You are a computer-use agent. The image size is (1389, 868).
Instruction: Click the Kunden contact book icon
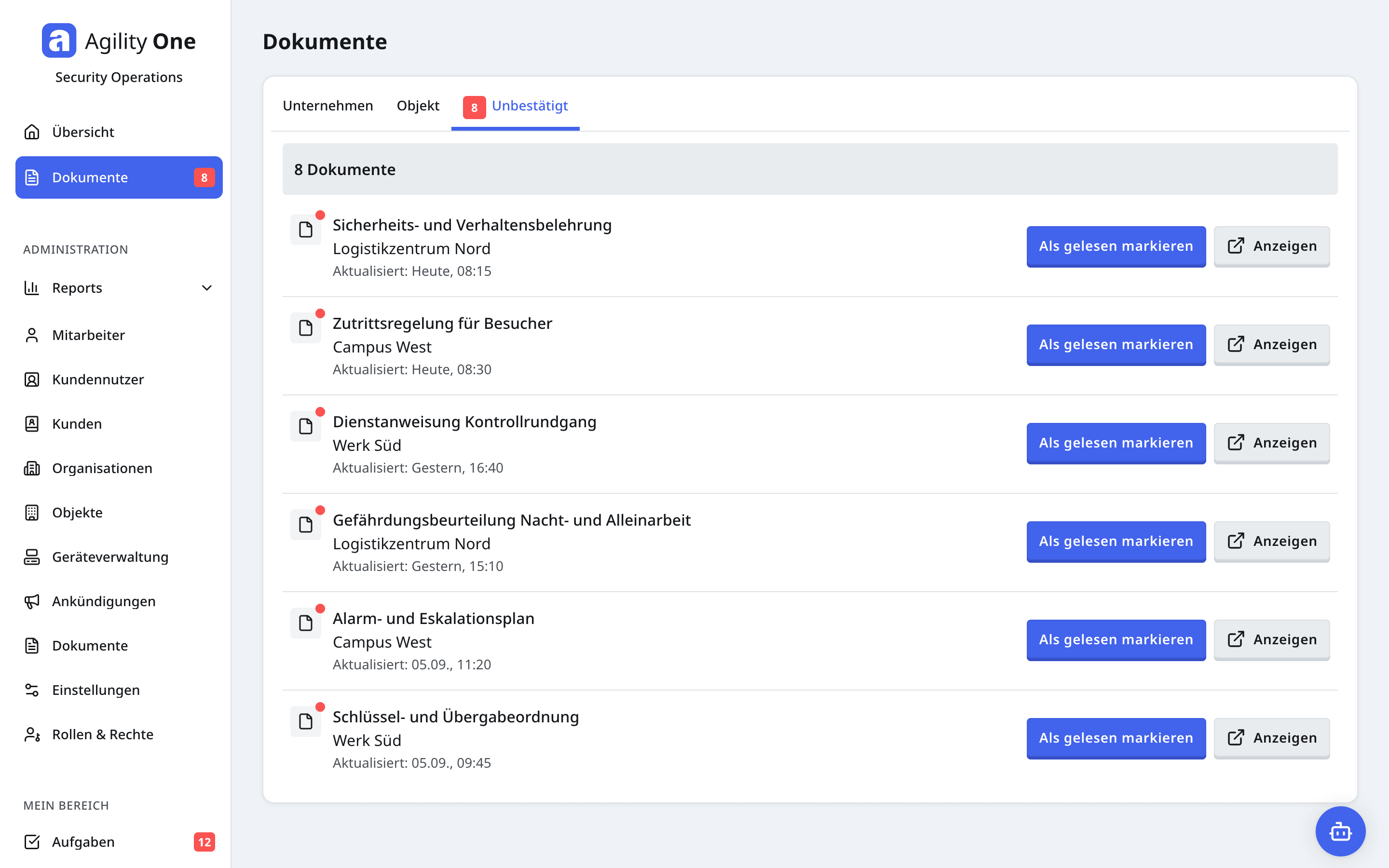[x=32, y=424]
